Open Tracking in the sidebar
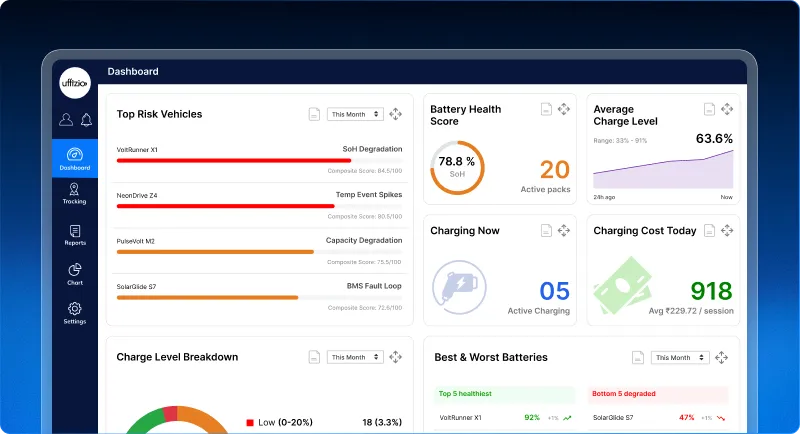This screenshot has width=800, height=434. [74, 194]
